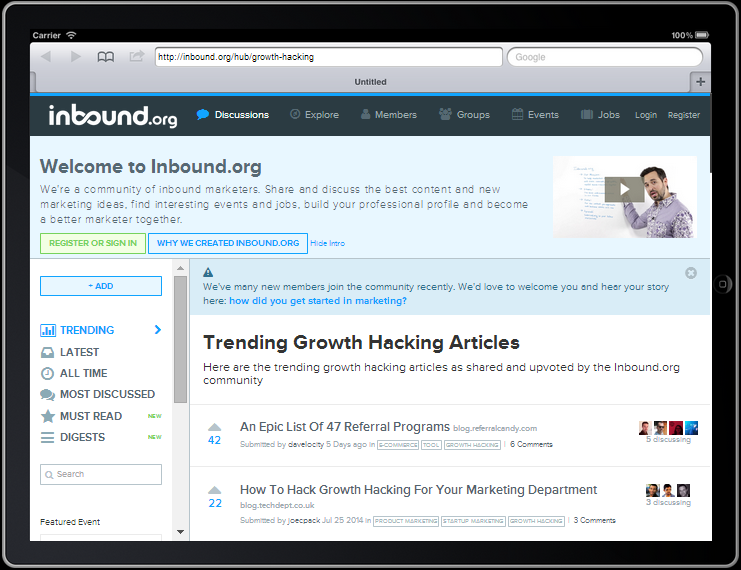Click the inbound.org logo
The image size is (741, 570).
[113, 116]
